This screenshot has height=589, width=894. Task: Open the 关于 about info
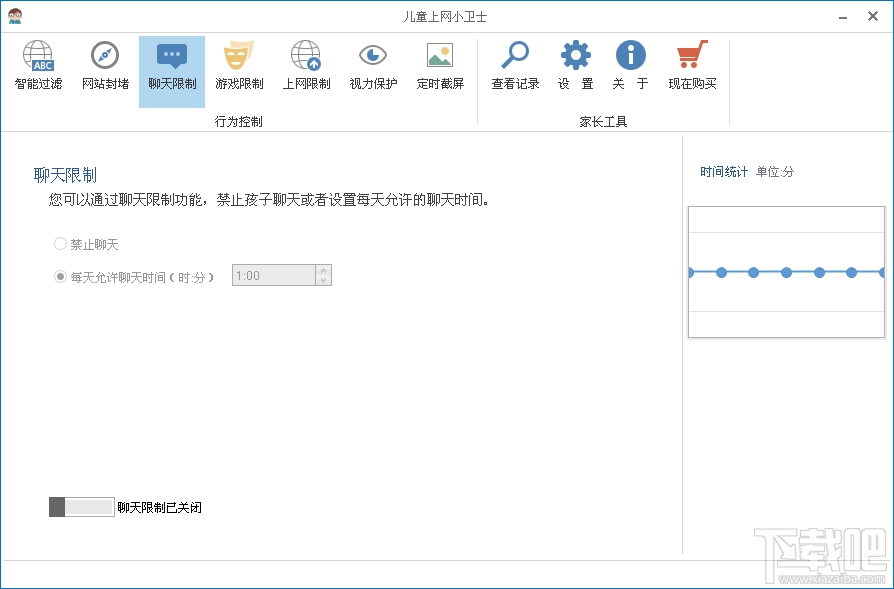tap(631, 66)
